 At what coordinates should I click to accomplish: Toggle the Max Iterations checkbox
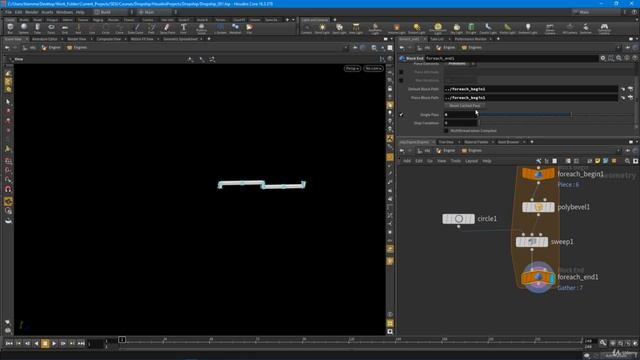pos(401,80)
